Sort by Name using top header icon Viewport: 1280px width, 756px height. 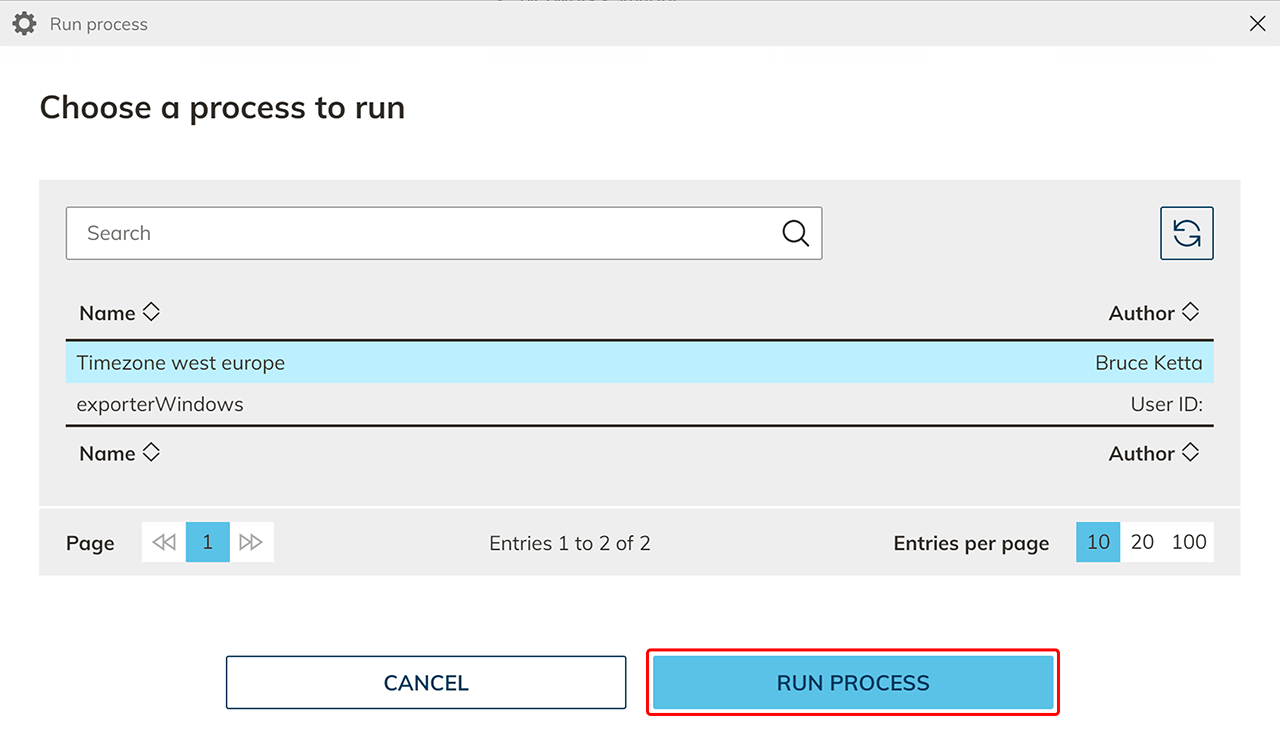tap(151, 312)
